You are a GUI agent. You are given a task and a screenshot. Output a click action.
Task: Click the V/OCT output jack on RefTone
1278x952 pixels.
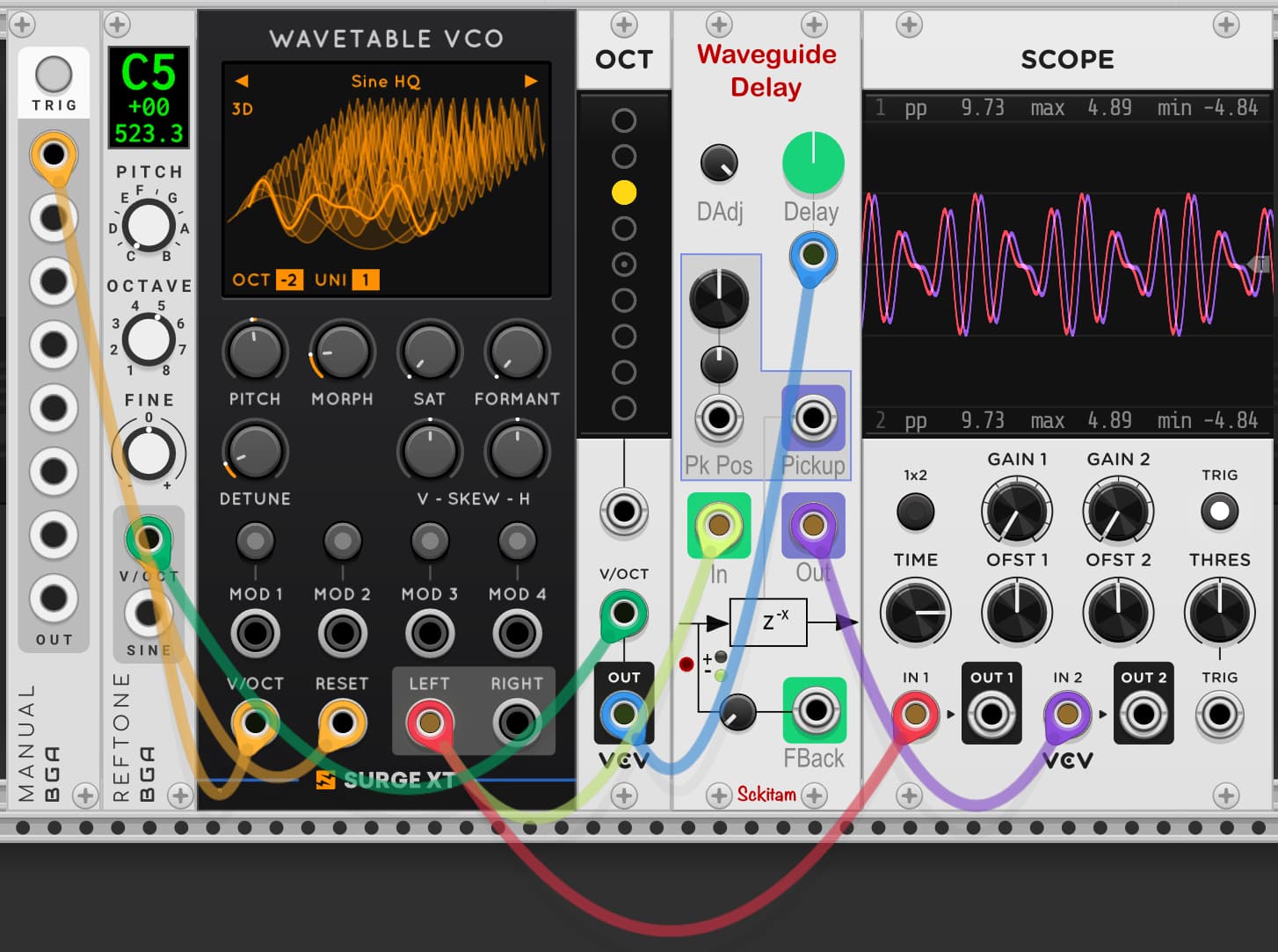tap(149, 539)
